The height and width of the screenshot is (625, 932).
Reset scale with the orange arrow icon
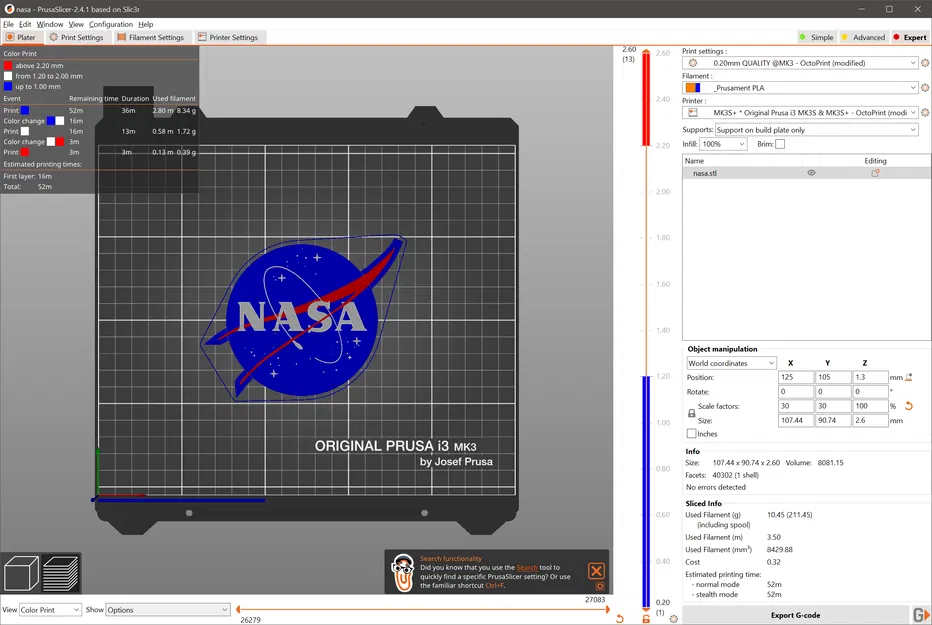click(x=908, y=406)
